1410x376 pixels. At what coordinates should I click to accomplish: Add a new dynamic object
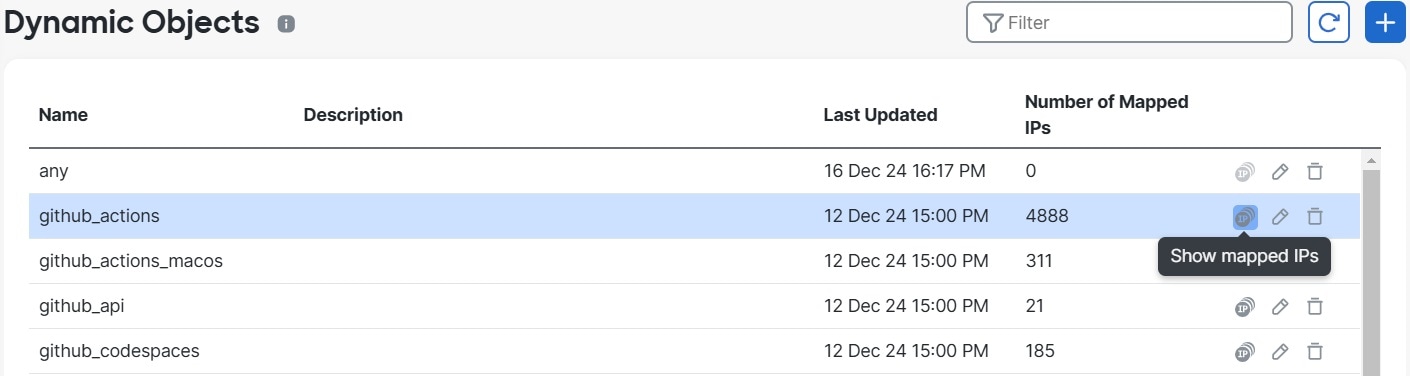1385,22
